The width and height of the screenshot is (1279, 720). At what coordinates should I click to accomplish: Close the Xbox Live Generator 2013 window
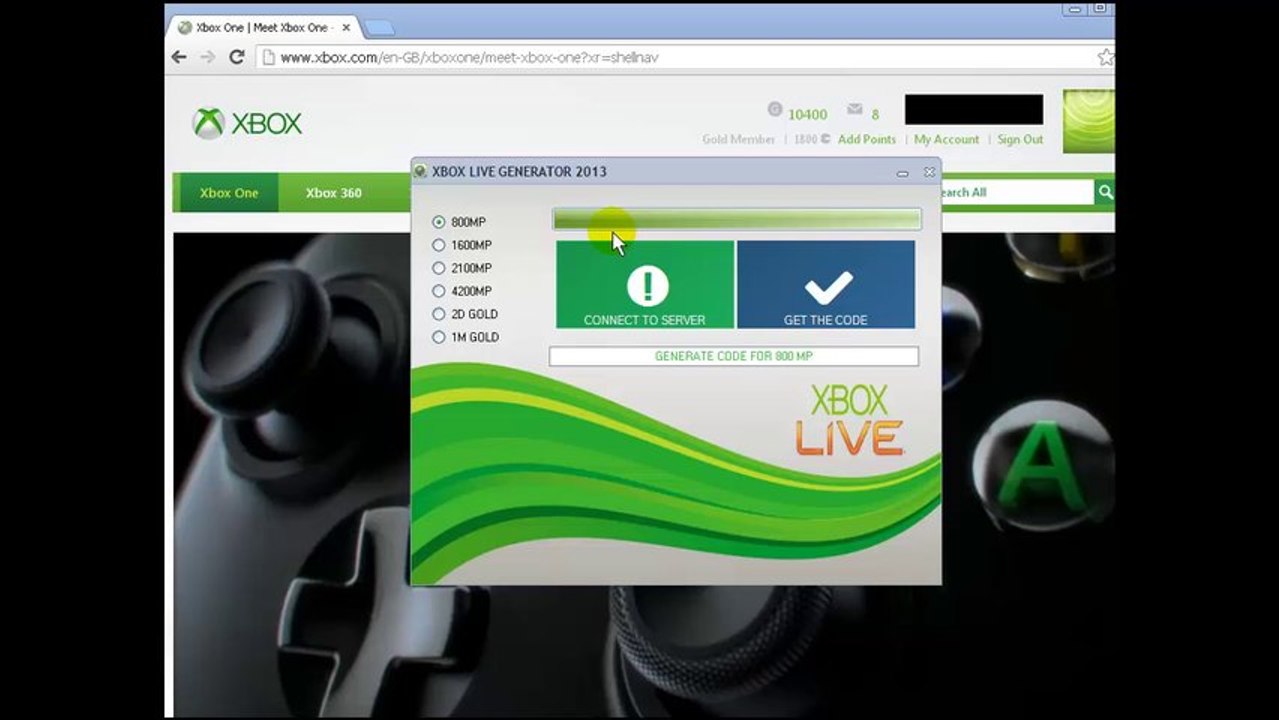pyautogui.click(x=929, y=173)
